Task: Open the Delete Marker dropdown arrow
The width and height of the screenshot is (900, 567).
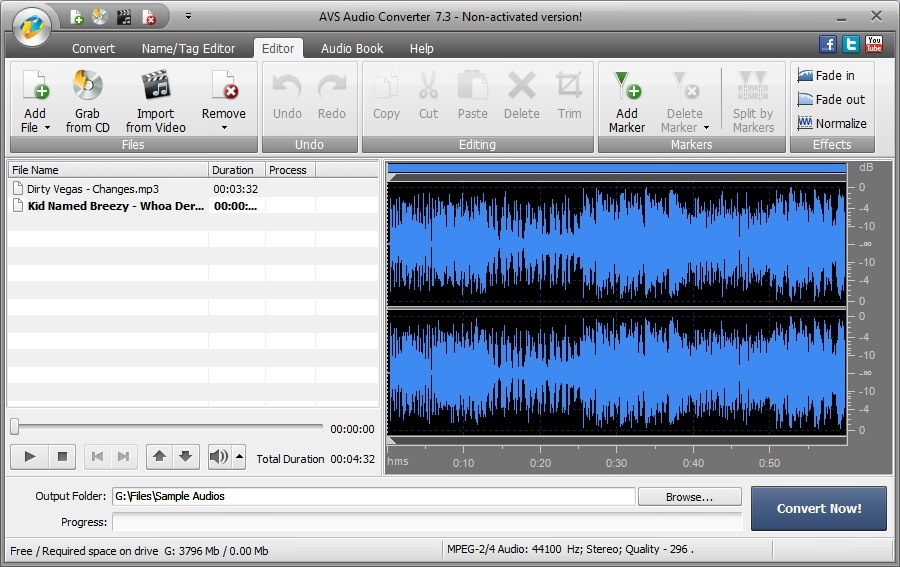Action: tap(707, 128)
